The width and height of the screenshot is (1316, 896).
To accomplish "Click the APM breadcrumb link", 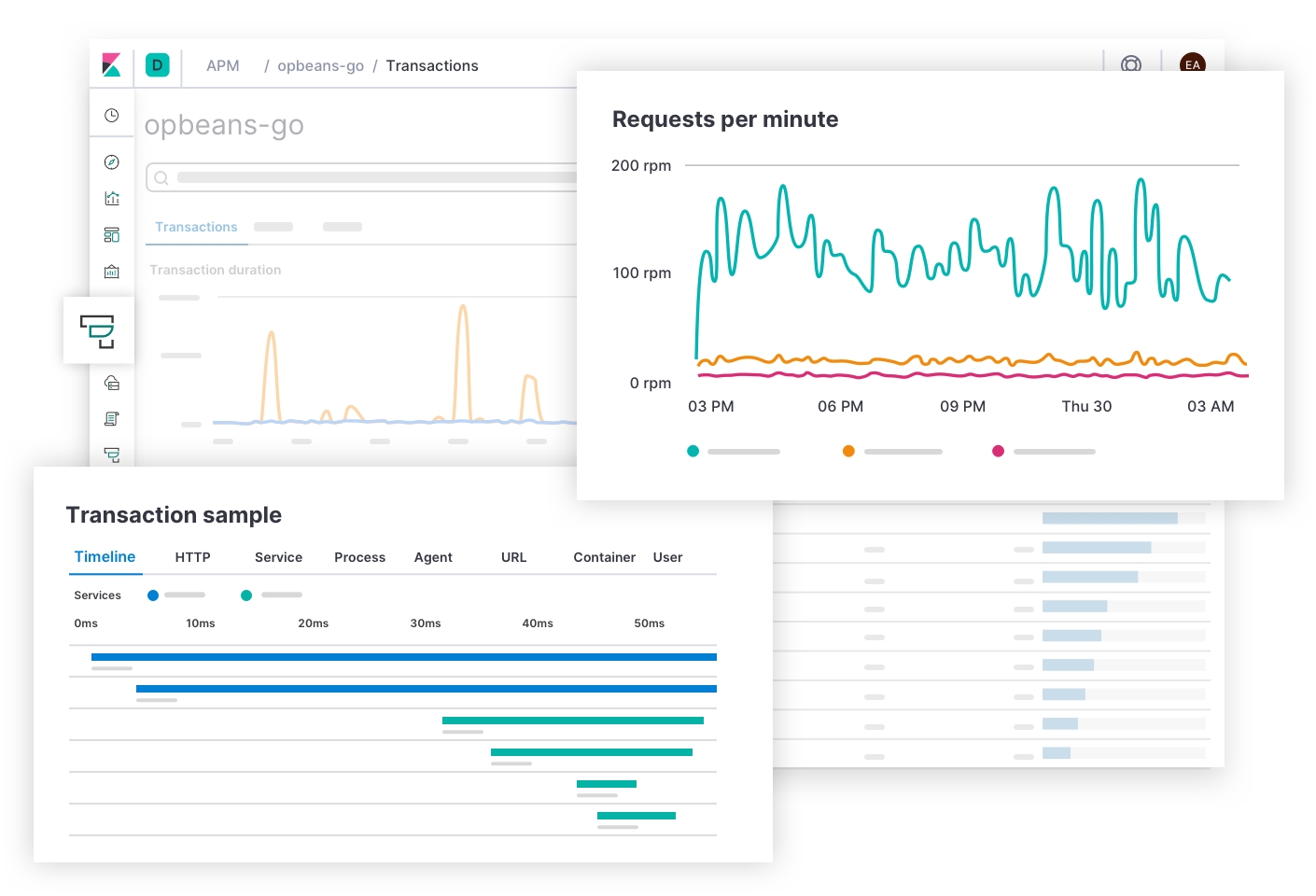I will pos(223,65).
